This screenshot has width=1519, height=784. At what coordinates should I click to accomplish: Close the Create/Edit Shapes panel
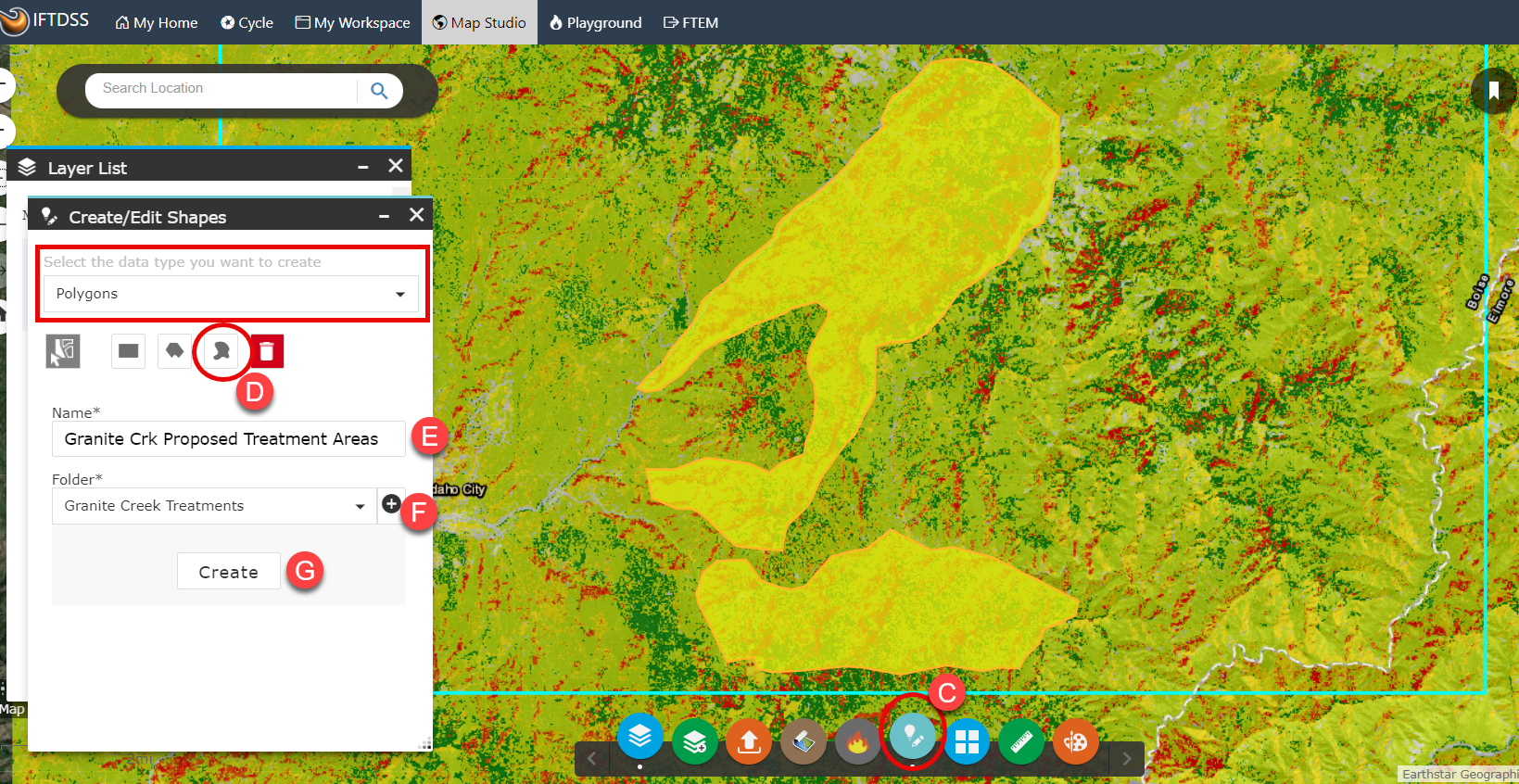pyautogui.click(x=417, y=215)
